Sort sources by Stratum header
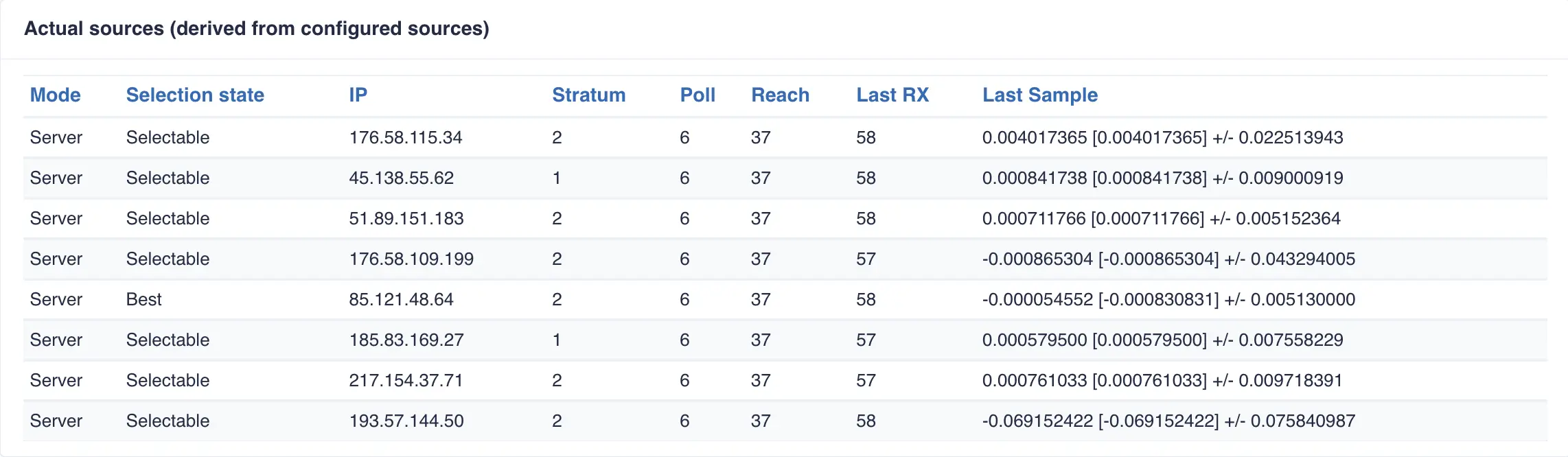The width and height of the screenshot is (1568, 457). 588,95
